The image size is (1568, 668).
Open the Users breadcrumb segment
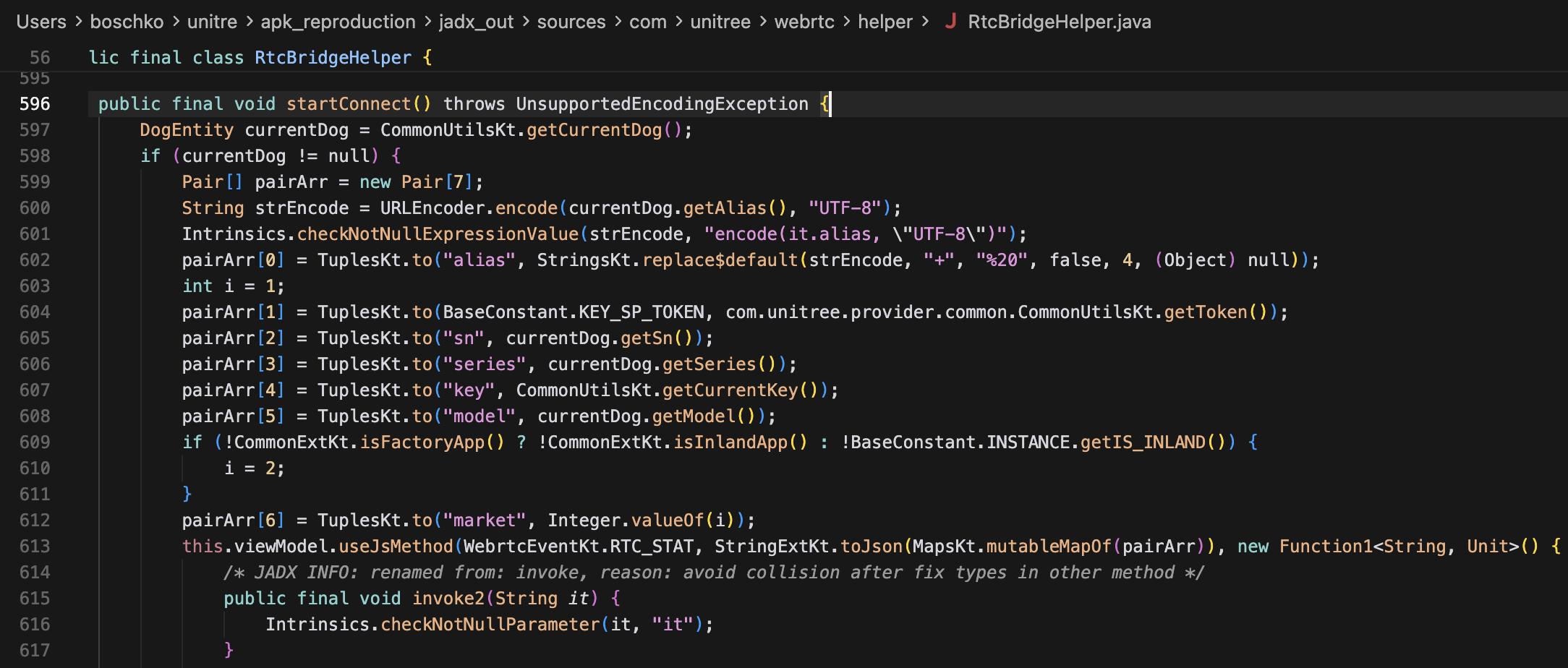[x=41, y=22]
